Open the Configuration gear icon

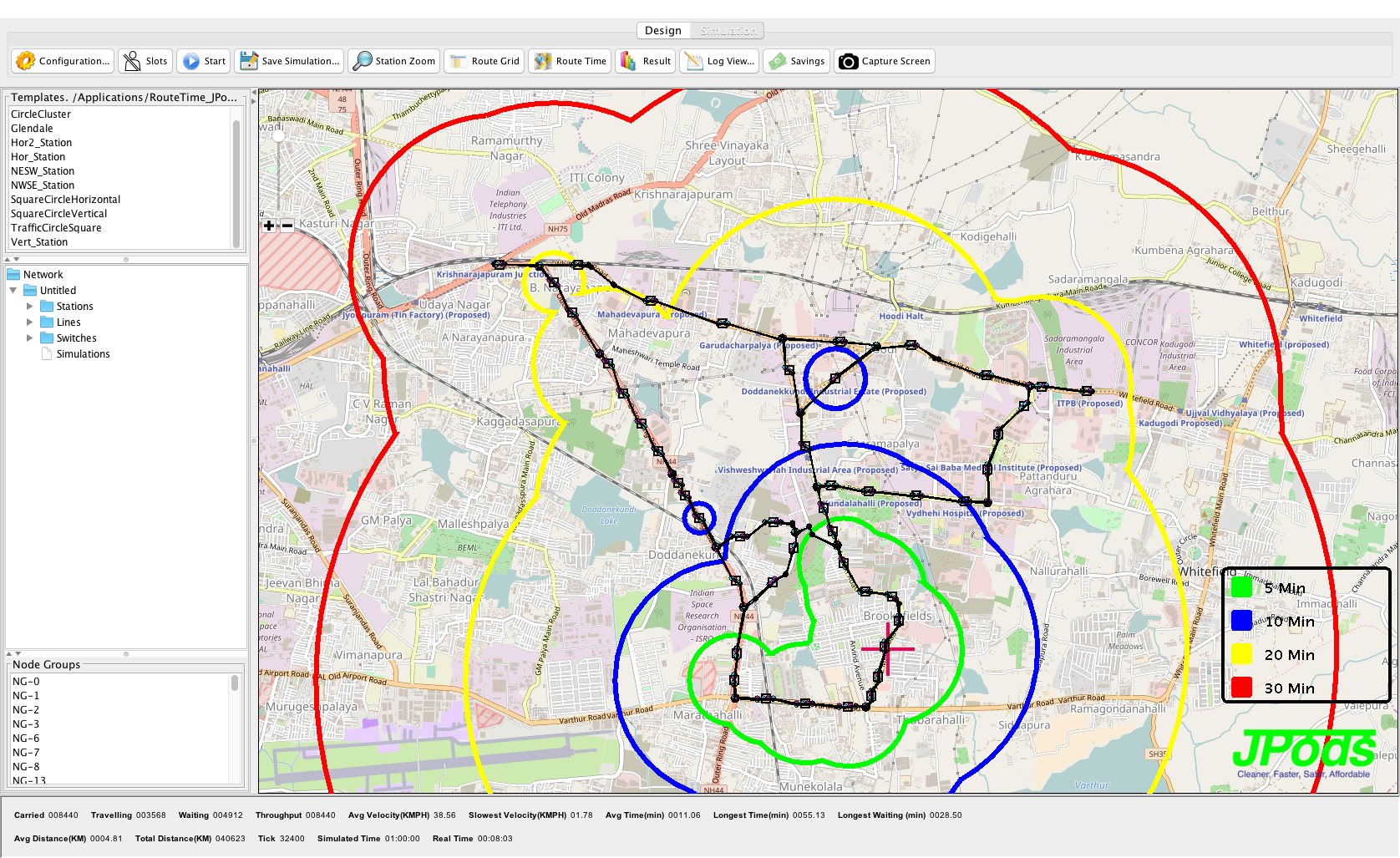(x=26, y=61)
